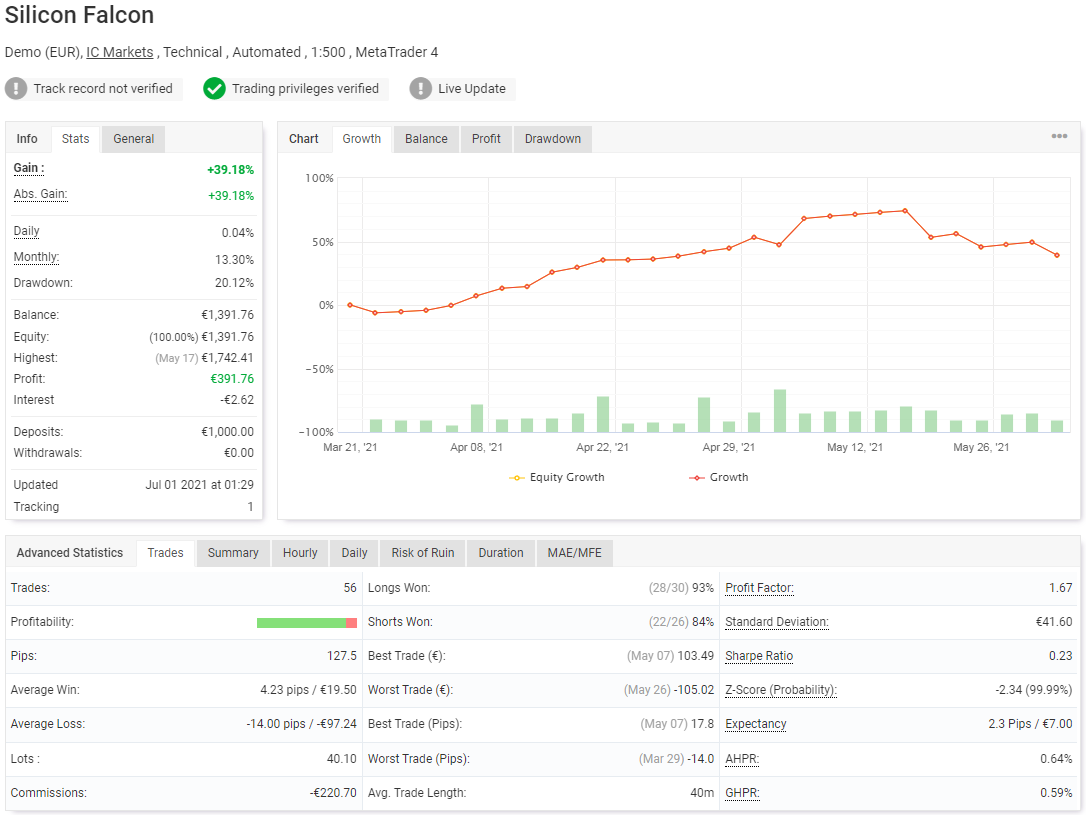The width and height of the screenshot is (1086, 815).
Task: Open the Drawdown chart tab
Action: click(x=552, y=139)
